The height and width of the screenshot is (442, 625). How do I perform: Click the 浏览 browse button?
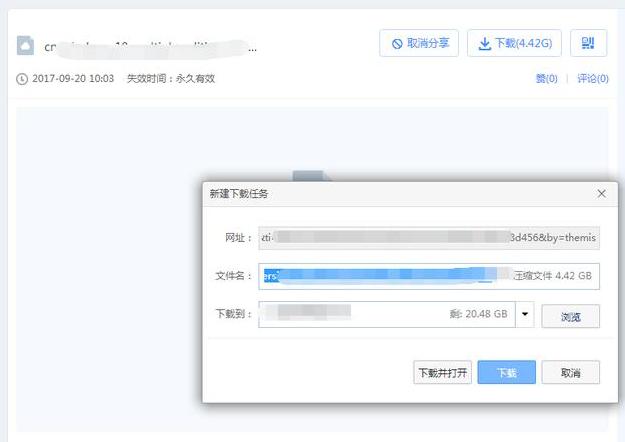(570, 316)
